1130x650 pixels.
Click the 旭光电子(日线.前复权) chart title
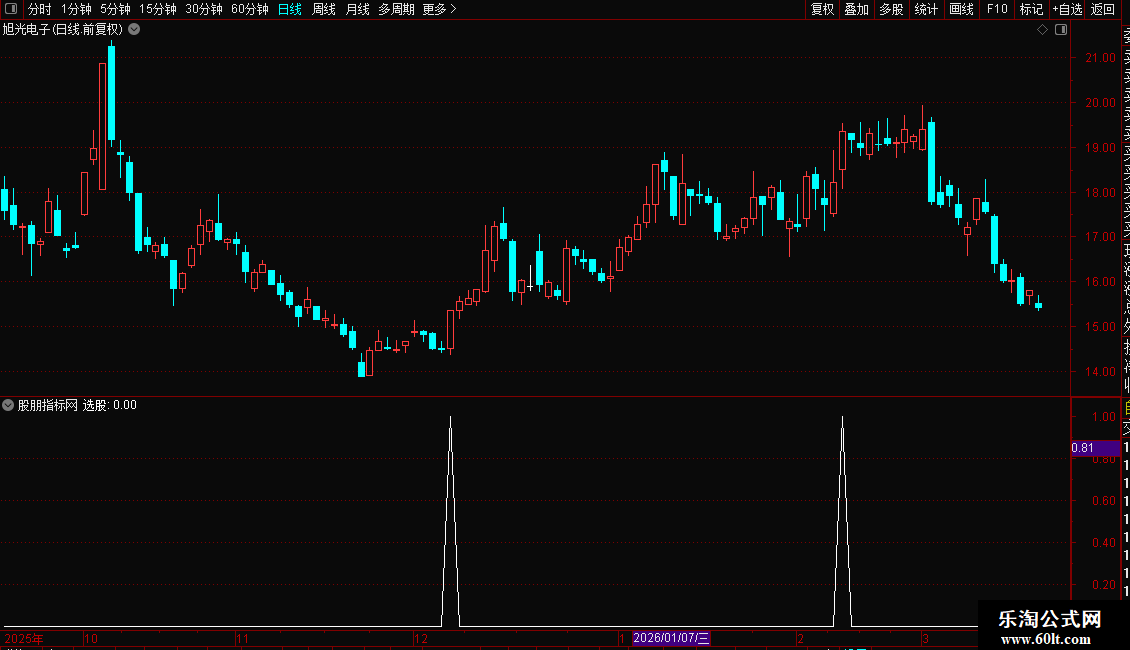pos(63,30)
